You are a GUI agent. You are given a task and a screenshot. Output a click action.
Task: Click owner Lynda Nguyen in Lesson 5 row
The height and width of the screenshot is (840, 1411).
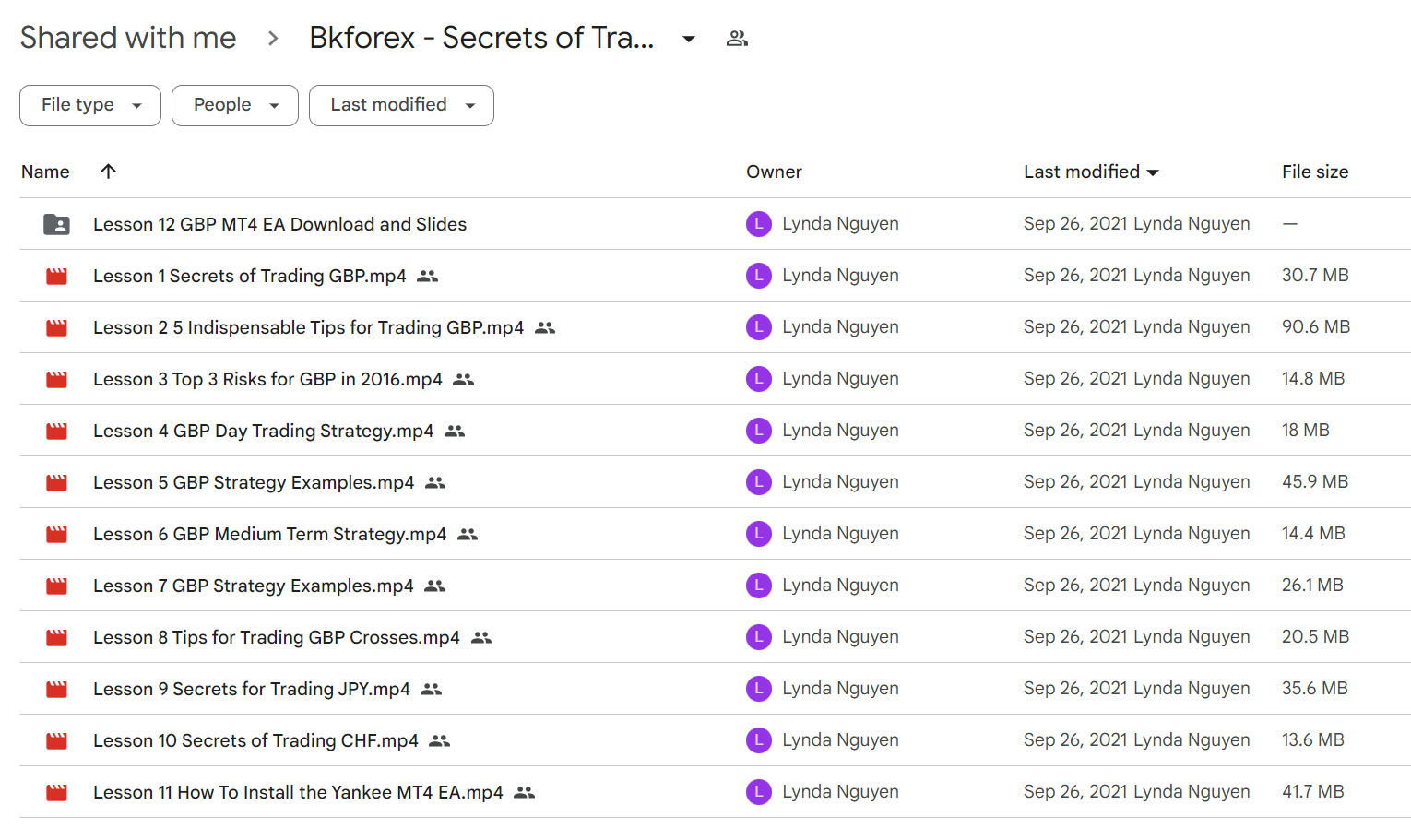pyautogui.click(x=840, y=481)
